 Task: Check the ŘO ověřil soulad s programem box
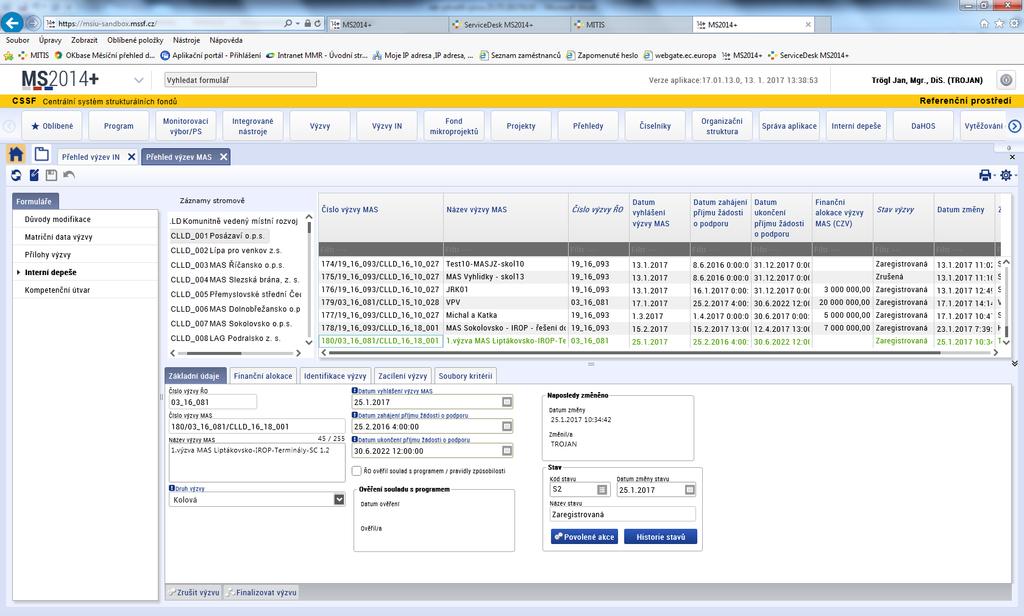(x=357, y=471)
